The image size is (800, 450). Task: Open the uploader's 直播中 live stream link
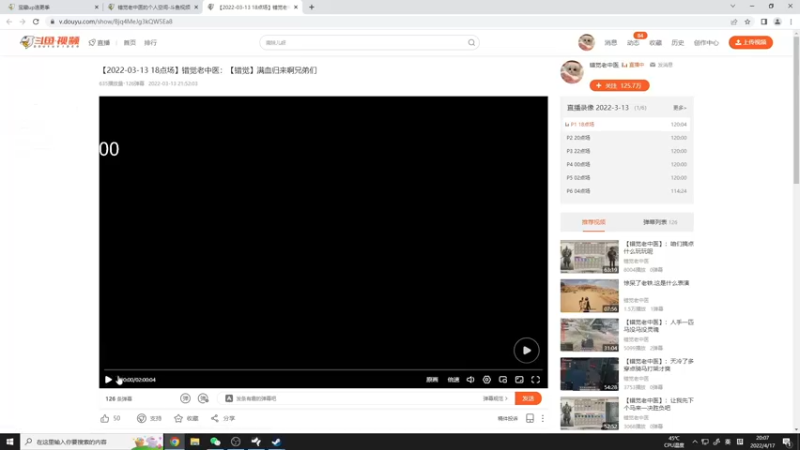pos(633,65)
